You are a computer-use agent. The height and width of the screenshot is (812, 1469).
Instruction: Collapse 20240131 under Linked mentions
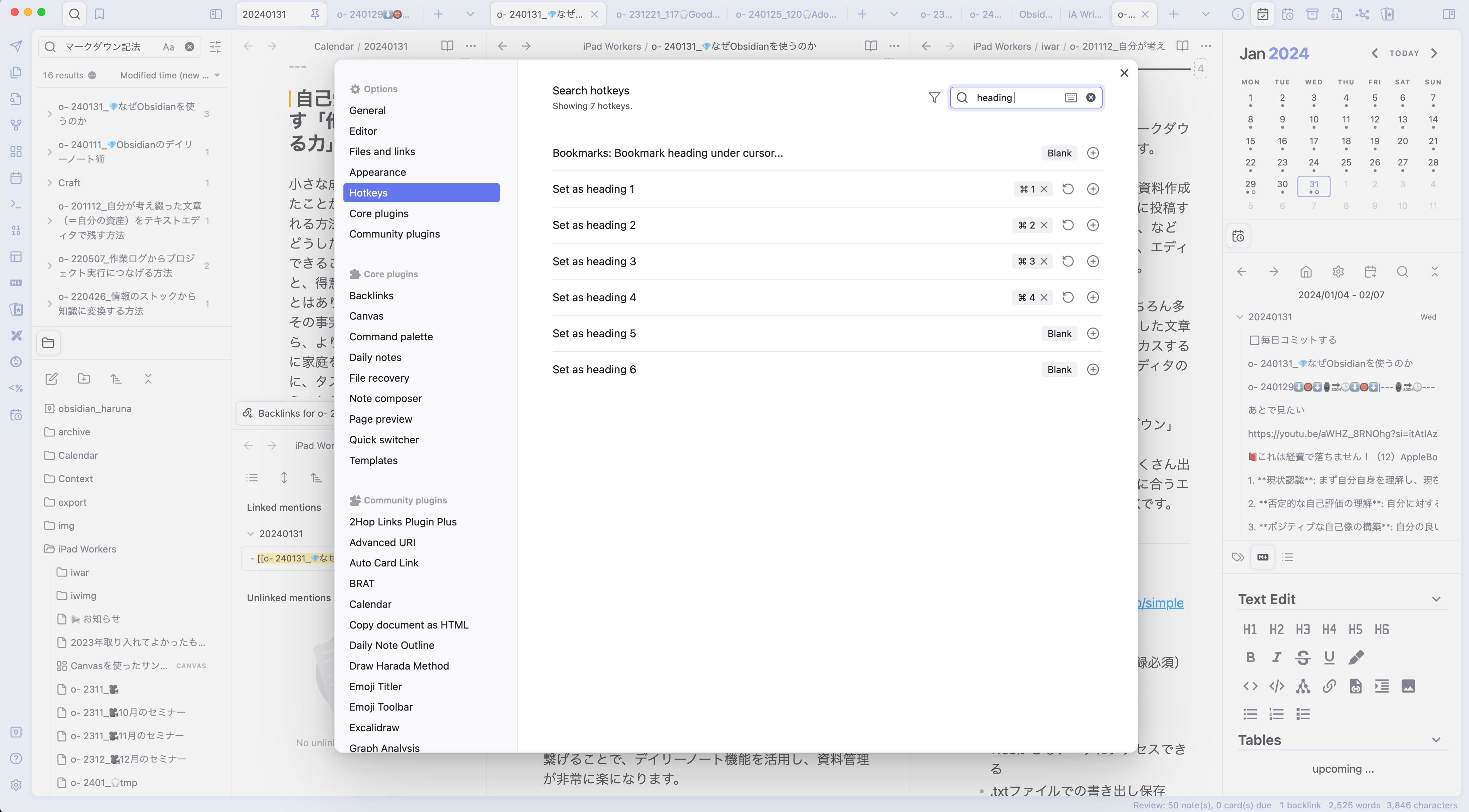[250, 534]
